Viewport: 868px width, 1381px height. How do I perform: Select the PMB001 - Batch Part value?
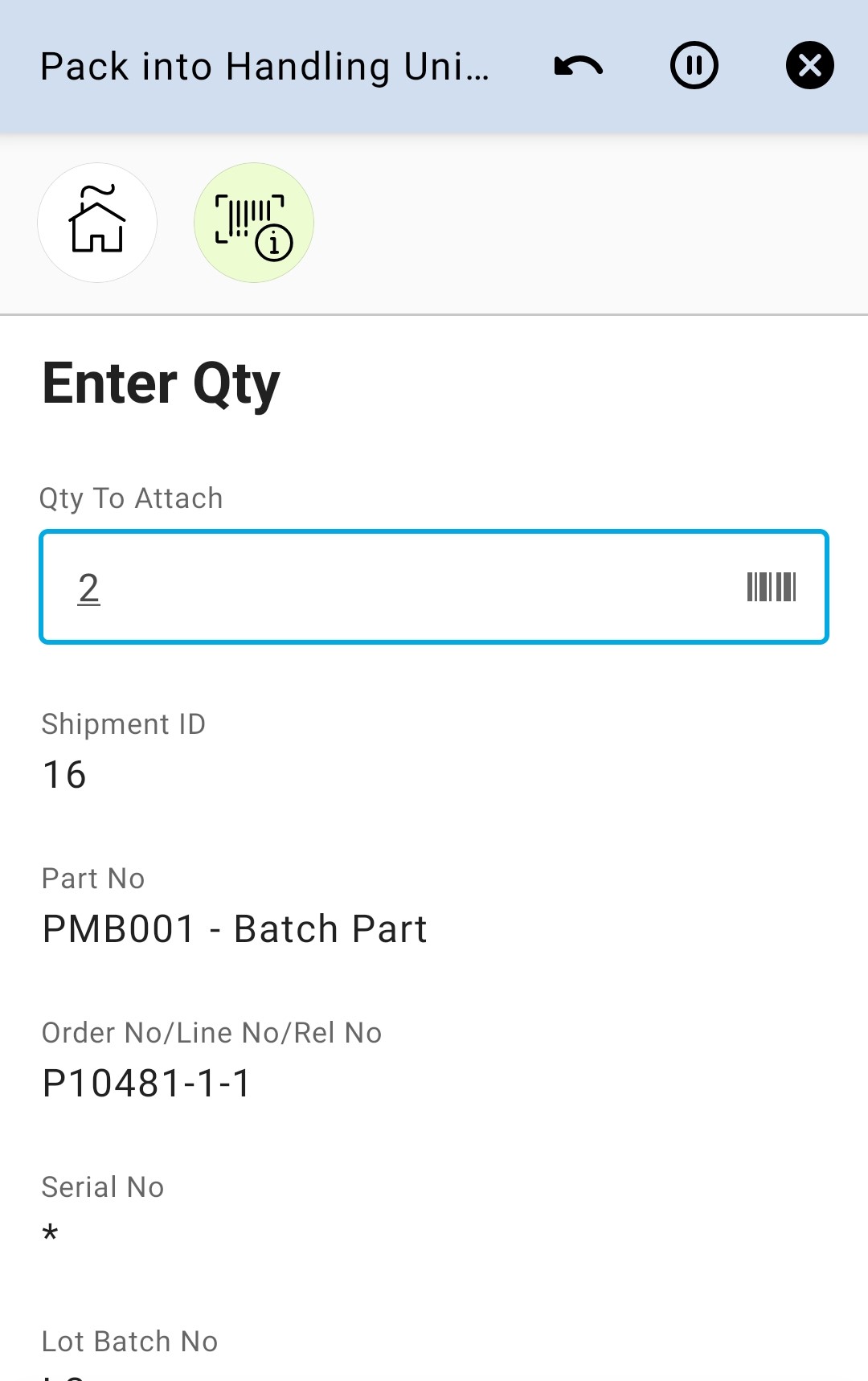(x=235, y=929)
